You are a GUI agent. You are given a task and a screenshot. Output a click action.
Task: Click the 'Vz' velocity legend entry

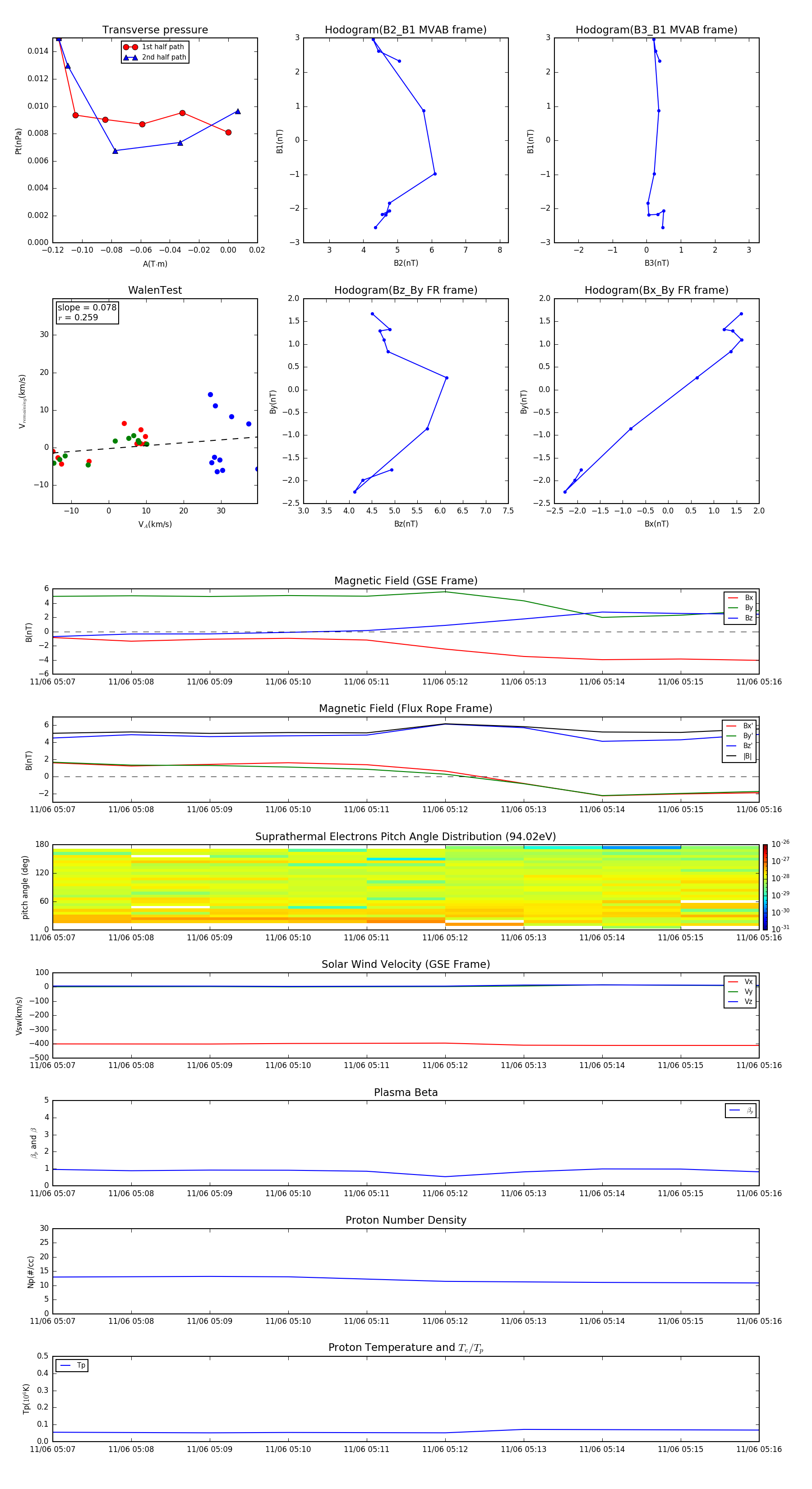(x=740, y=1002)
